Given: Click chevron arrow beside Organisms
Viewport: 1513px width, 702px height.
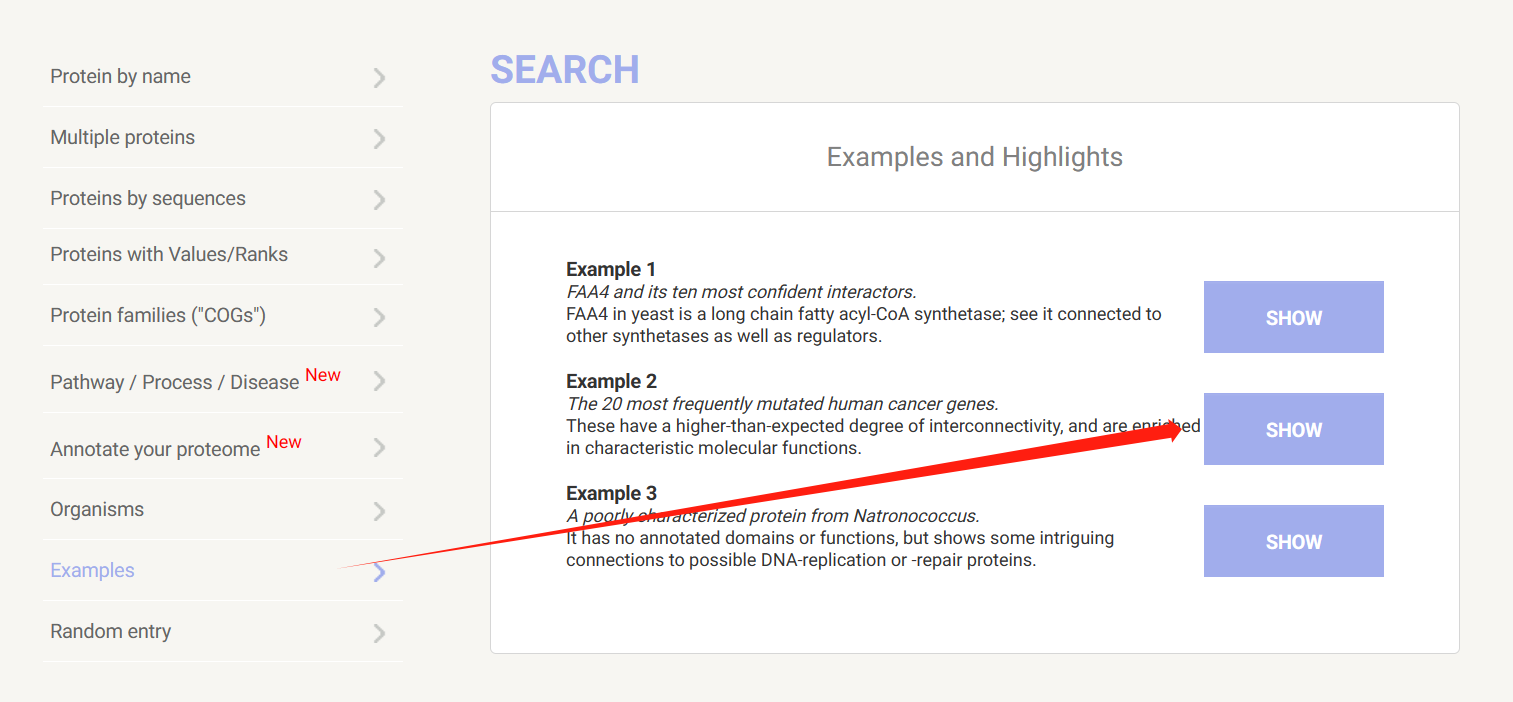Looking at the screenshot, I should 379,512.
